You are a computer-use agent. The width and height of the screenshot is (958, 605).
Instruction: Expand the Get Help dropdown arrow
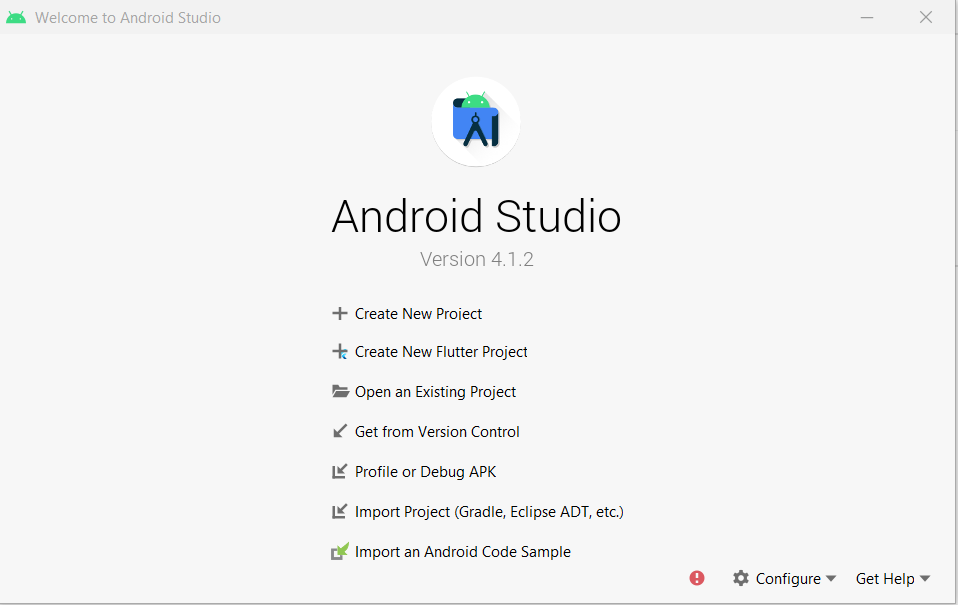click(925, 579)
